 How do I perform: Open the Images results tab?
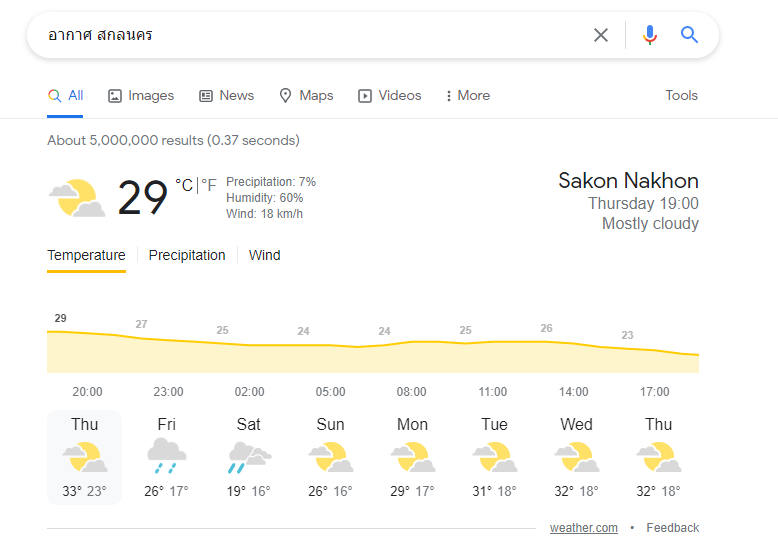pos(141,95)
